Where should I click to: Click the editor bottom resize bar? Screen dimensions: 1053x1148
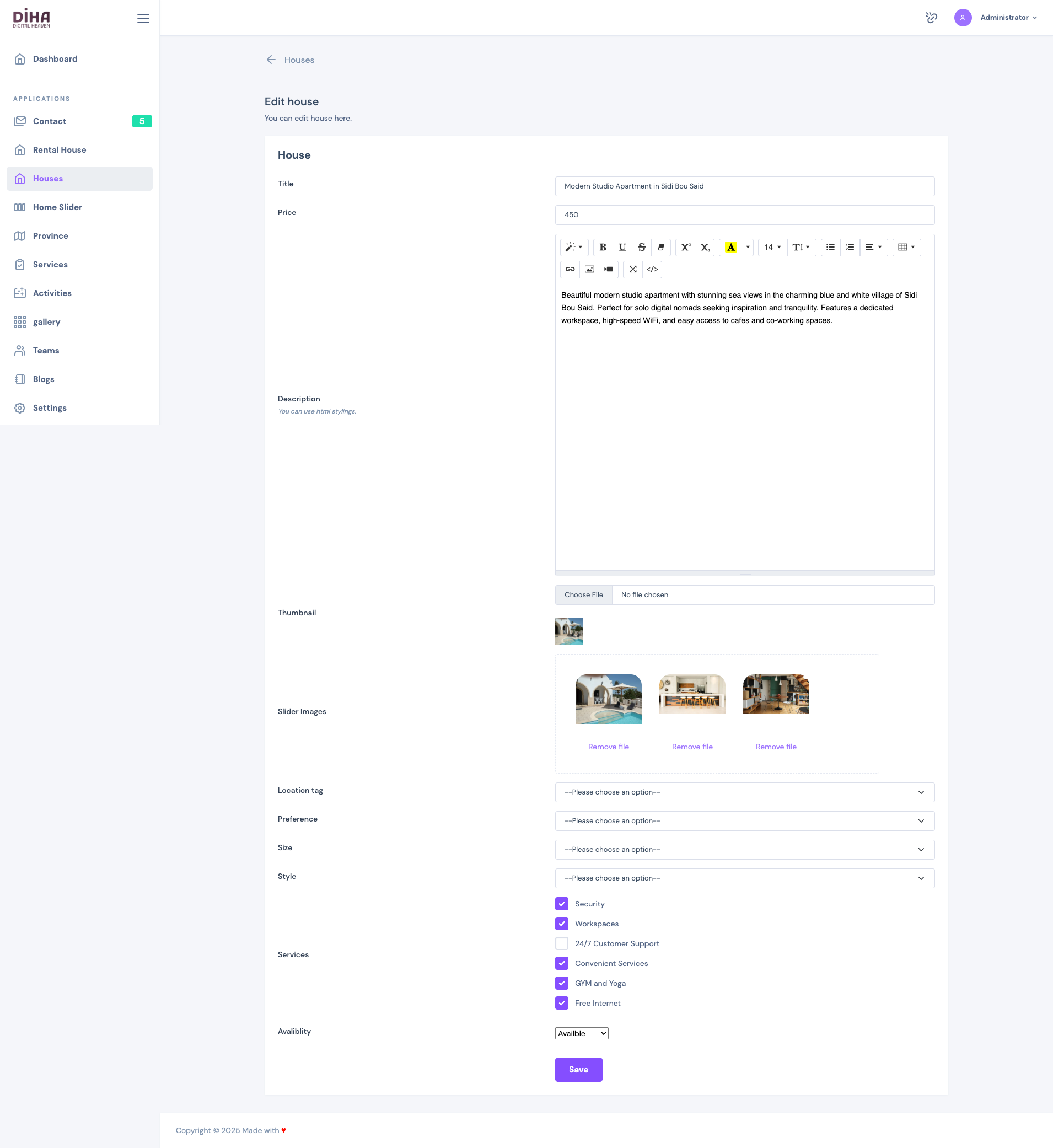coord(744,573)
